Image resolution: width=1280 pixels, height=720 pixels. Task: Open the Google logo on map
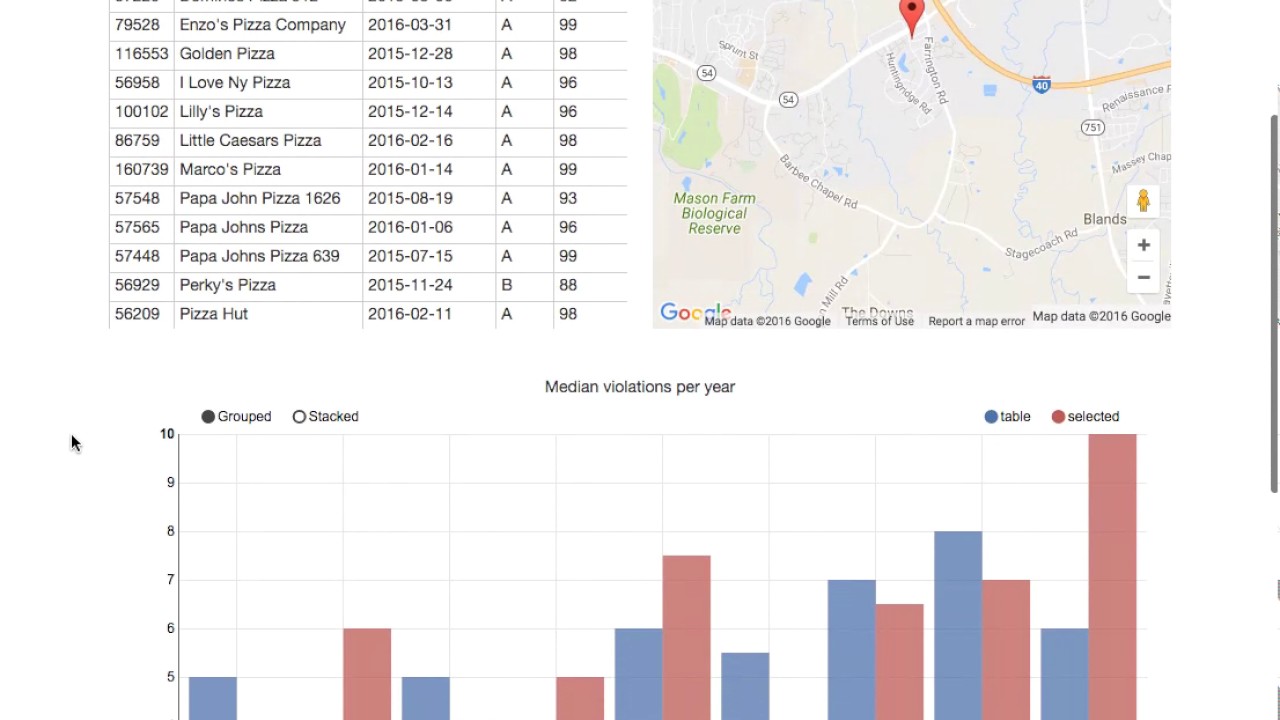pos(694,313)
